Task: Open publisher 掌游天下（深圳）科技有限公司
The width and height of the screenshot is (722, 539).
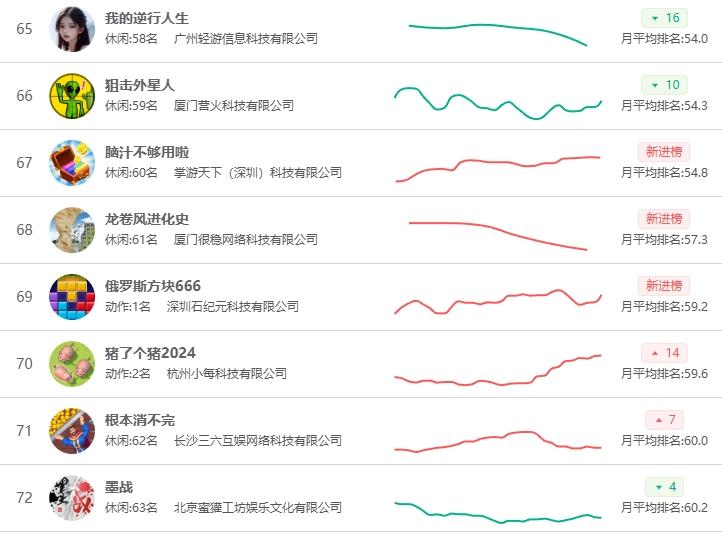Action: (257, 173)
